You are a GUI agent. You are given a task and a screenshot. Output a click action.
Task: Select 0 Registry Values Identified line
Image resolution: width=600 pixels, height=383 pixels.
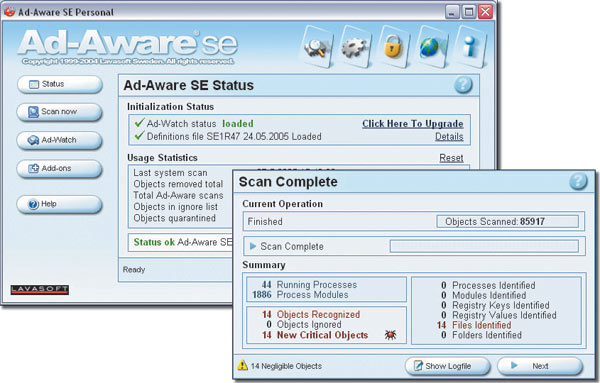pyautogui.click(x=499, y=315)
